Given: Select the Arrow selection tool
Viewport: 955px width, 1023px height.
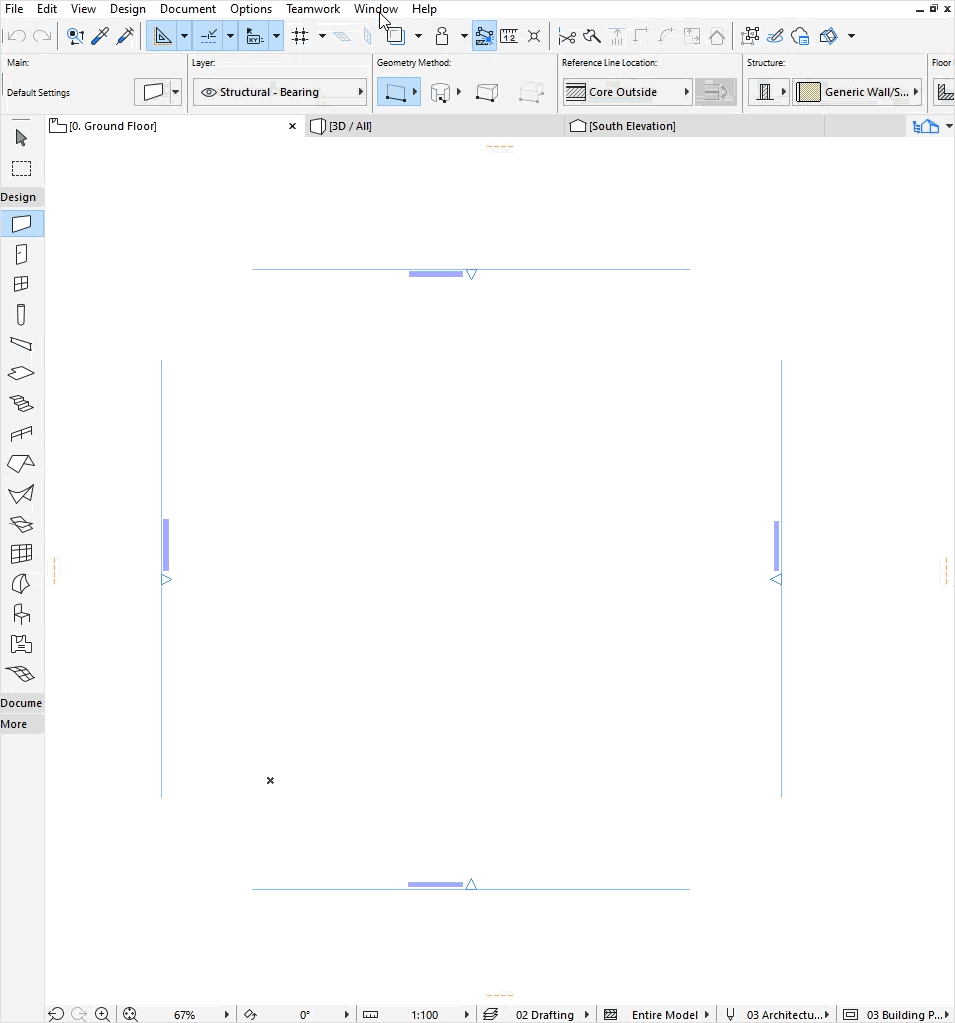Looking at the screenshot, I should (x=21, y=138).
